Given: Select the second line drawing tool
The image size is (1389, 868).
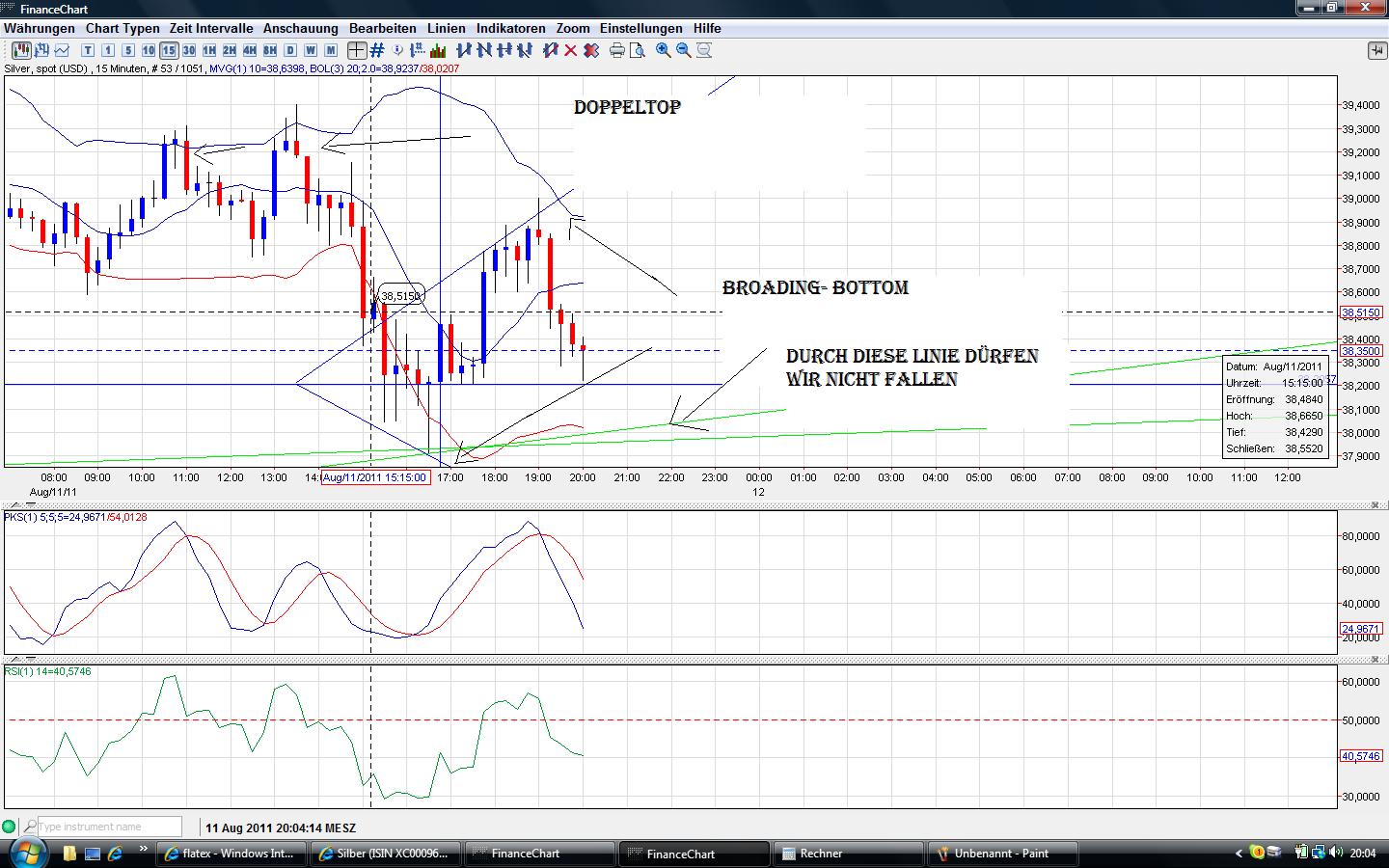Looking at the screenshot, I should click(x=483, y=50).
